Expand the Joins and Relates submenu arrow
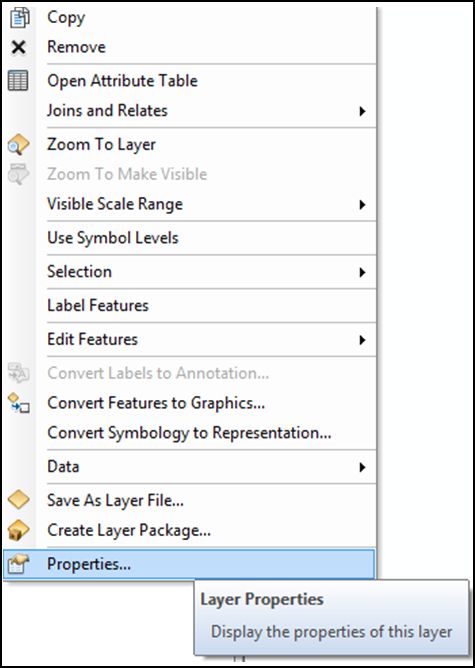This screenshot has height=668, width=475. (362, 111)
